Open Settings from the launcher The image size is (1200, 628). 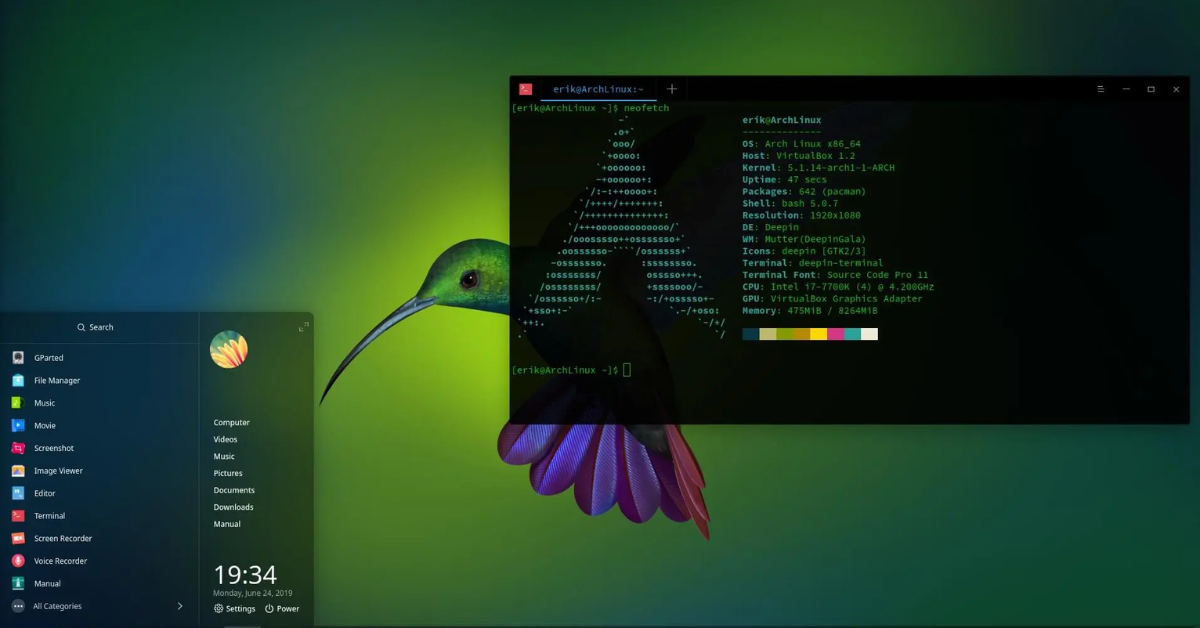(x=235, y=608)
